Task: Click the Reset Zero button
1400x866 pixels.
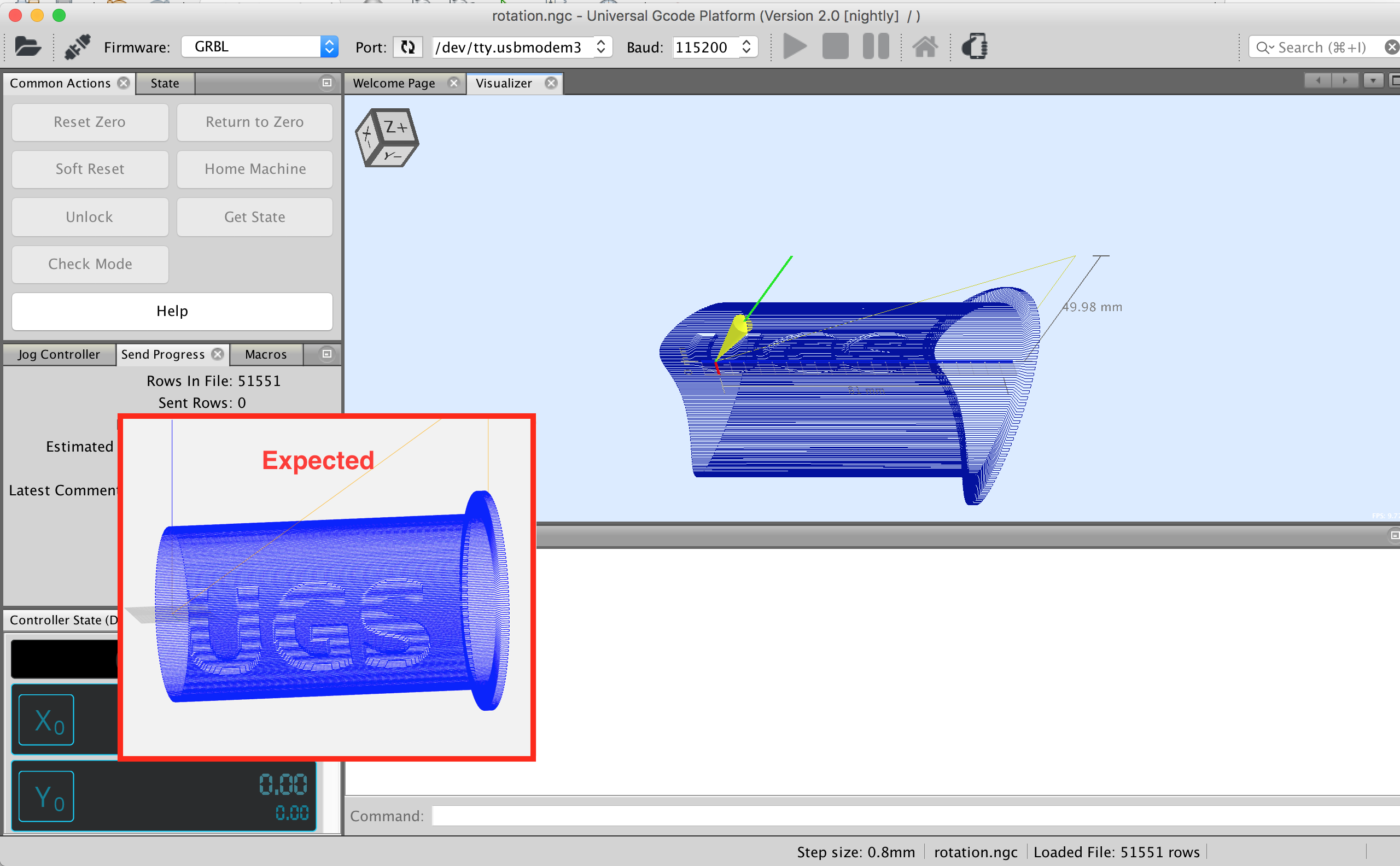Action: [x=90, y=122]
